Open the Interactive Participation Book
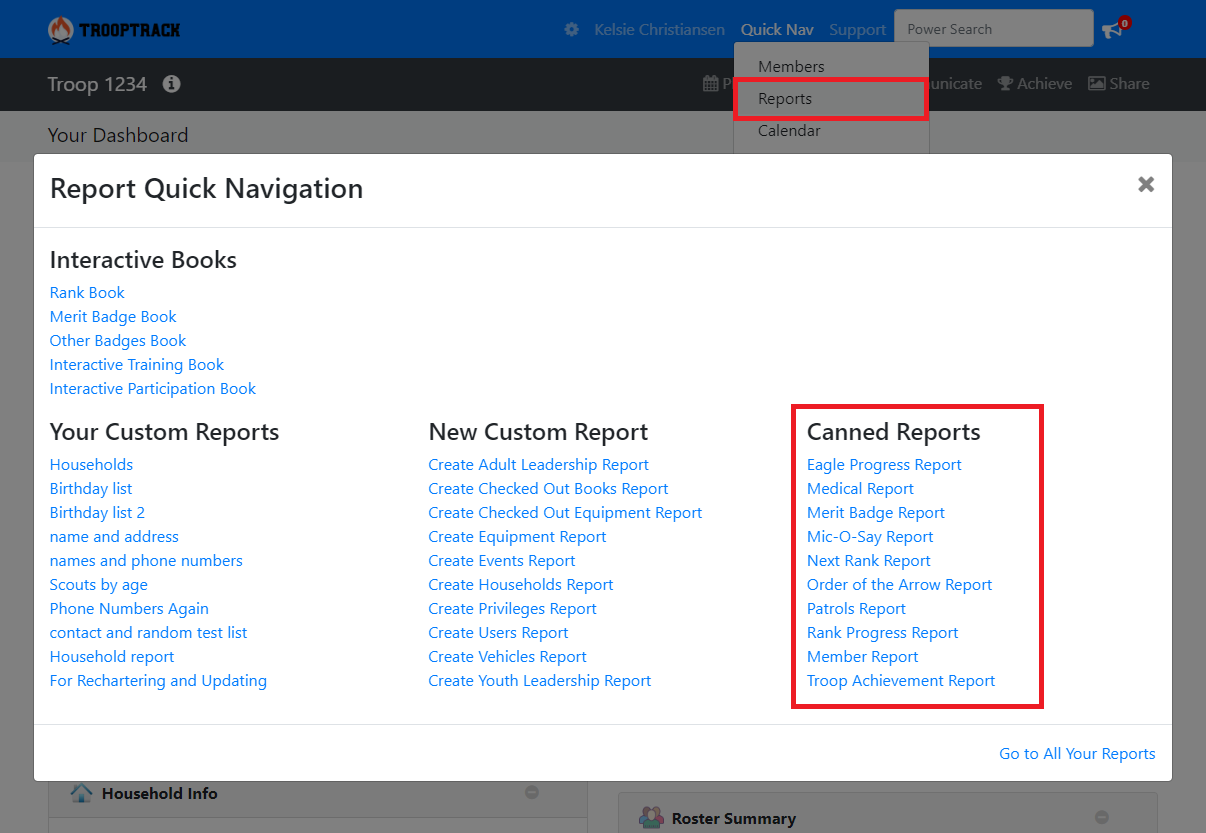Screen dimensions: 1206x833 click(153, 389)
